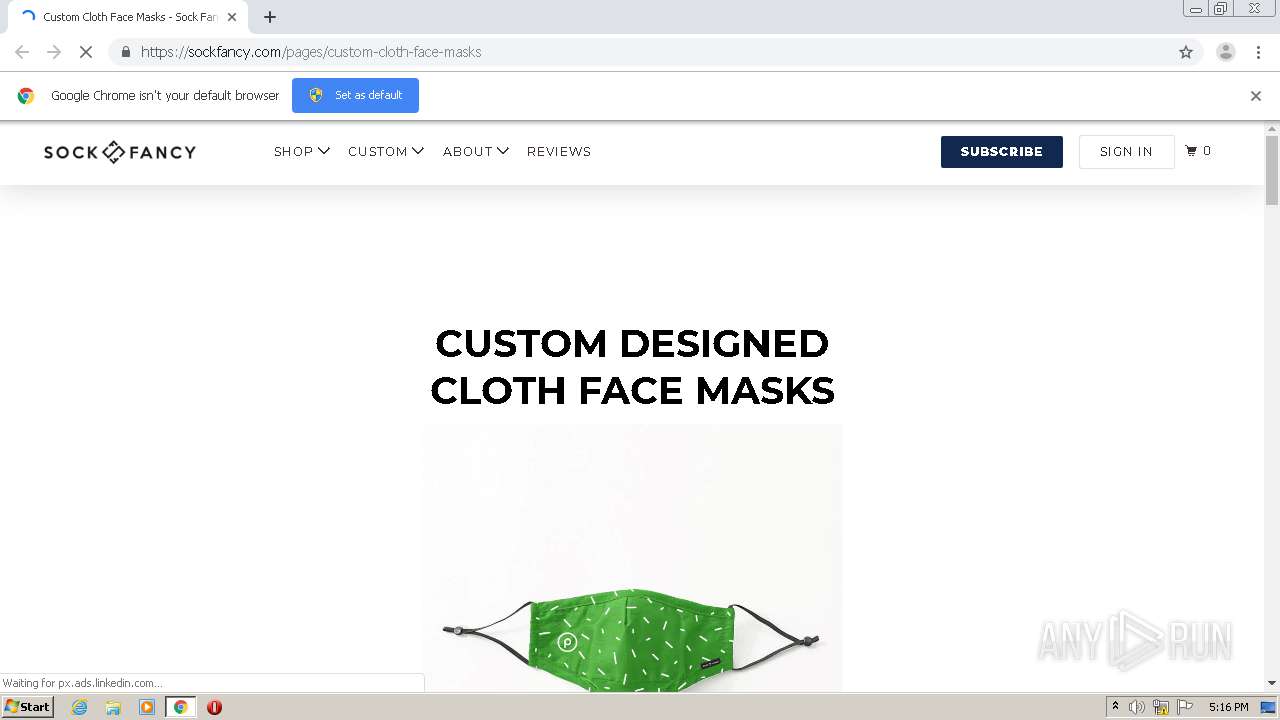The height and width of the screenshot is (720, 1280).
Task: Click the Custom Designed Cloth Face Masks heading
Action: pos(632,367)
